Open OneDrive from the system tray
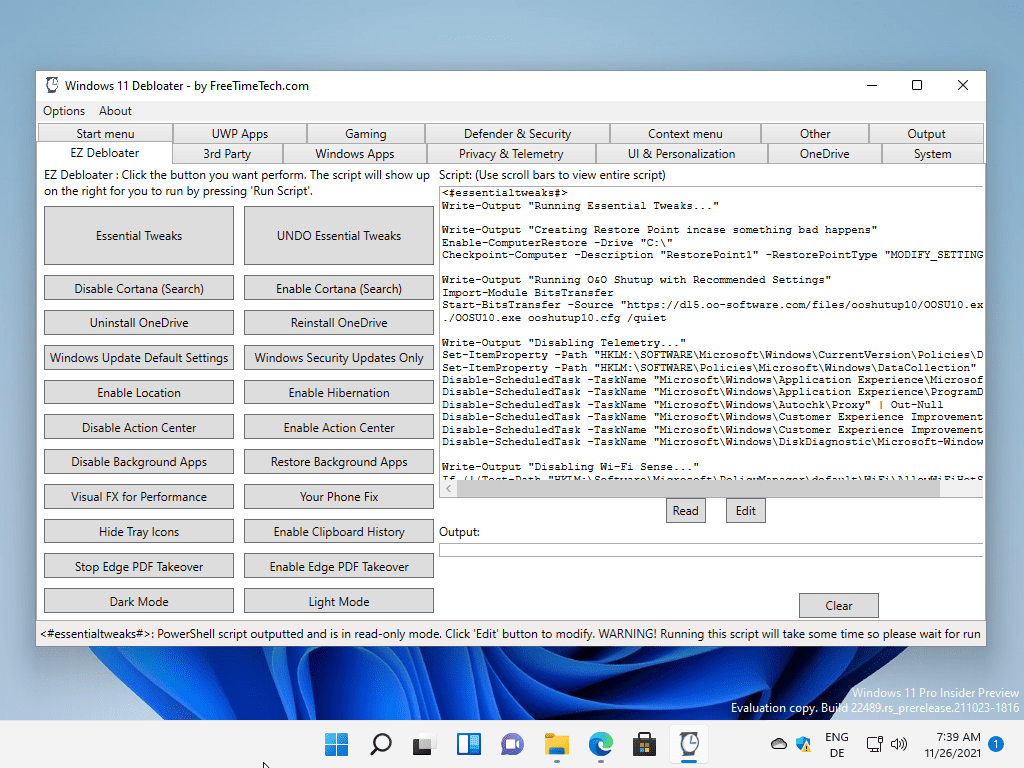The image size is (1024, 768). [778, 744]
